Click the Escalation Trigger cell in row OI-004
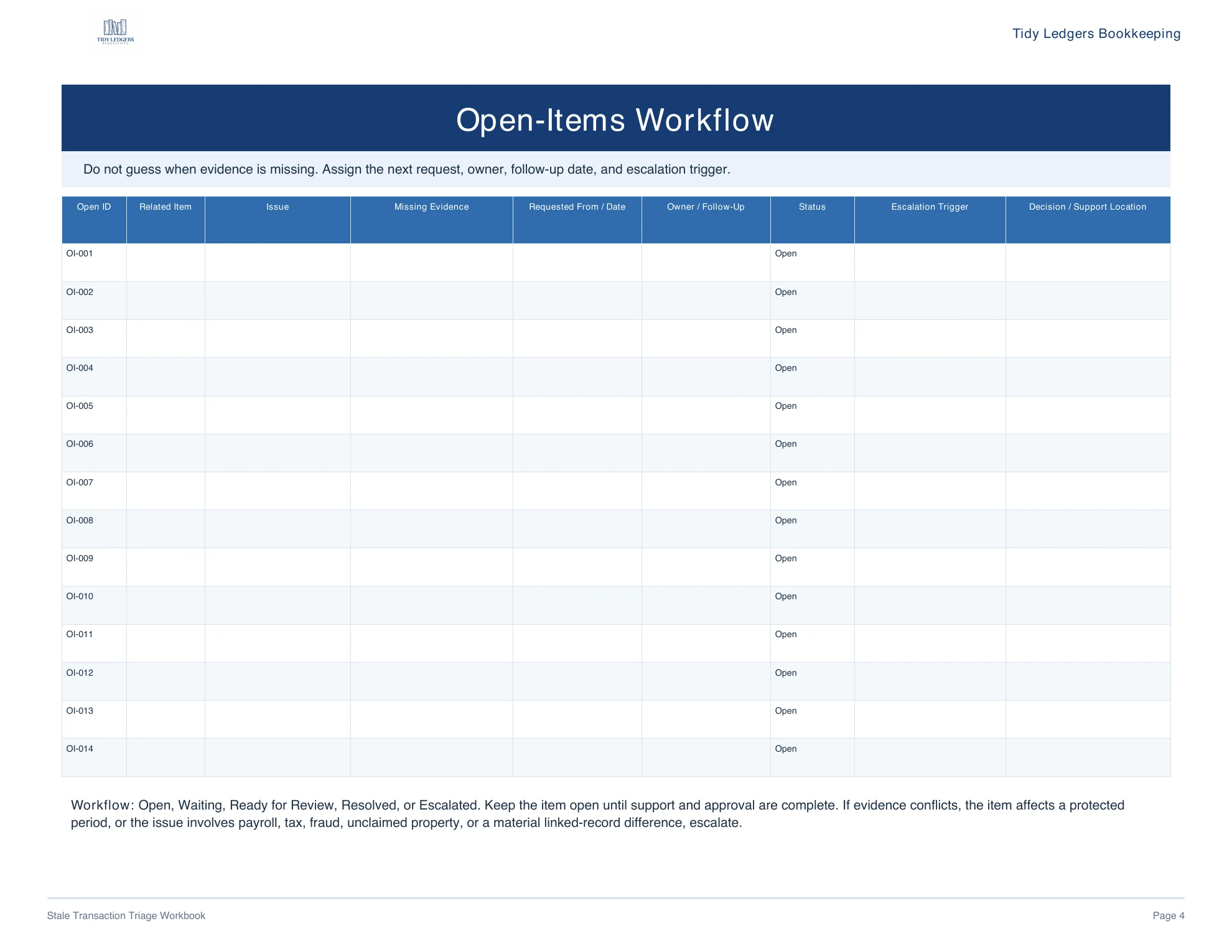 coord(930,376)
